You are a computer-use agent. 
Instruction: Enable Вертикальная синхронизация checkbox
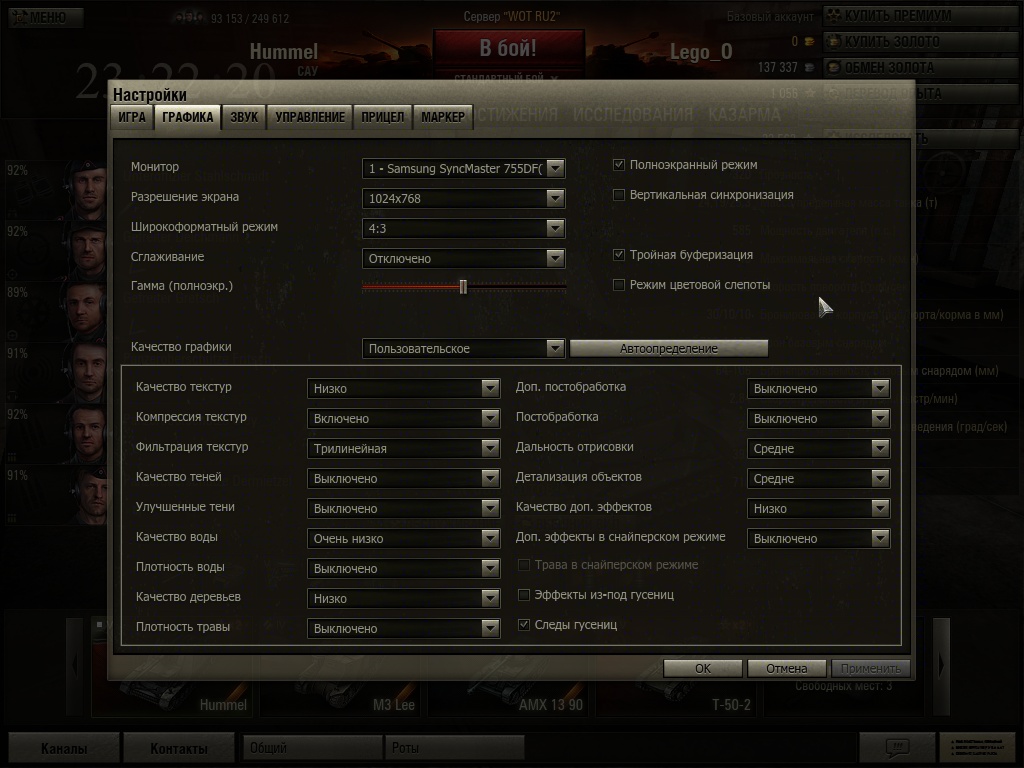tap(619, 195)
